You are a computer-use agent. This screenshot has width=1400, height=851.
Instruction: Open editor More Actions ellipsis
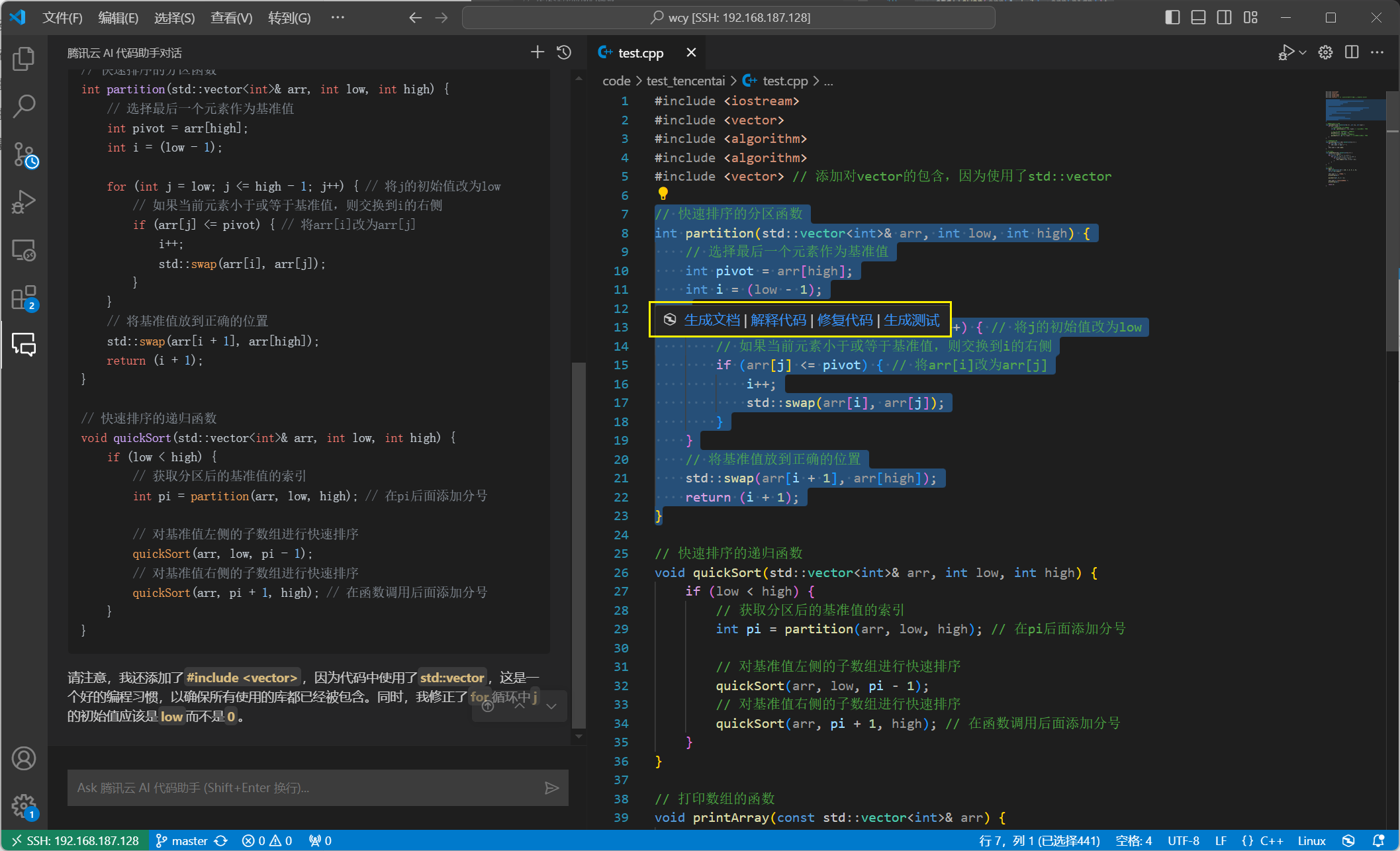click(1377, 52)
